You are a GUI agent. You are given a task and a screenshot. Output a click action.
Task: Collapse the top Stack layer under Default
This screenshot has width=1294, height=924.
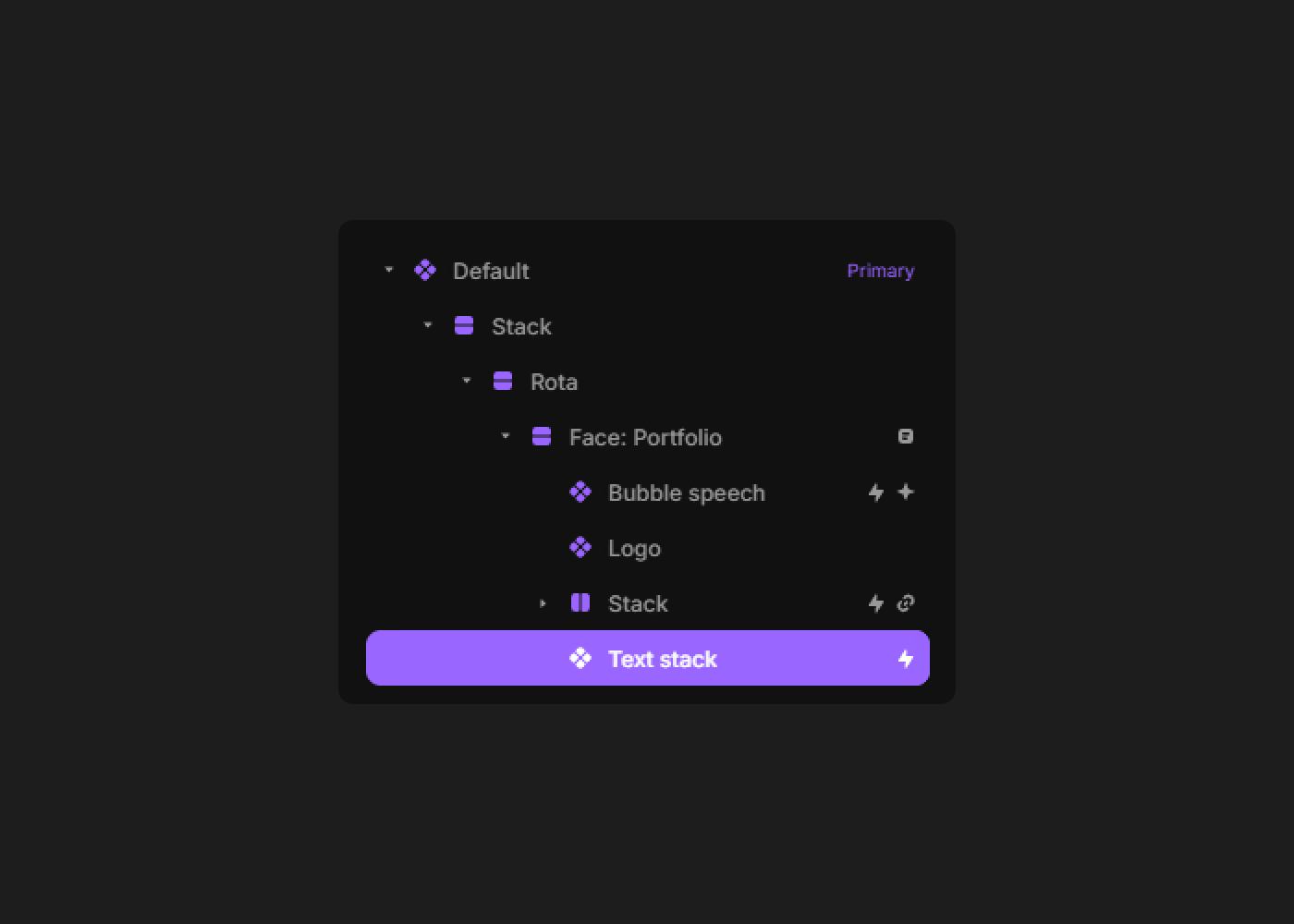pyautogui.click(x=428, y=326)
